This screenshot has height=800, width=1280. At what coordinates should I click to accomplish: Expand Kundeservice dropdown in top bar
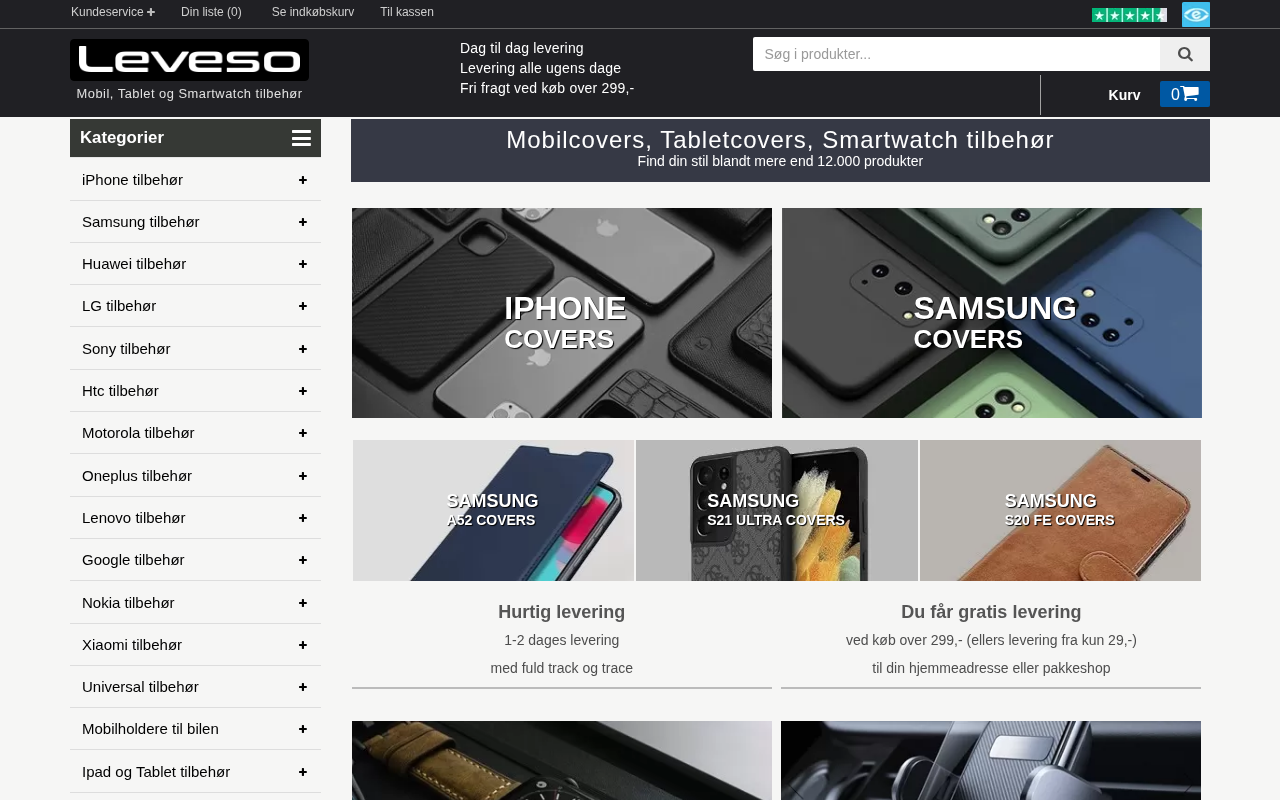pos(113,12)
